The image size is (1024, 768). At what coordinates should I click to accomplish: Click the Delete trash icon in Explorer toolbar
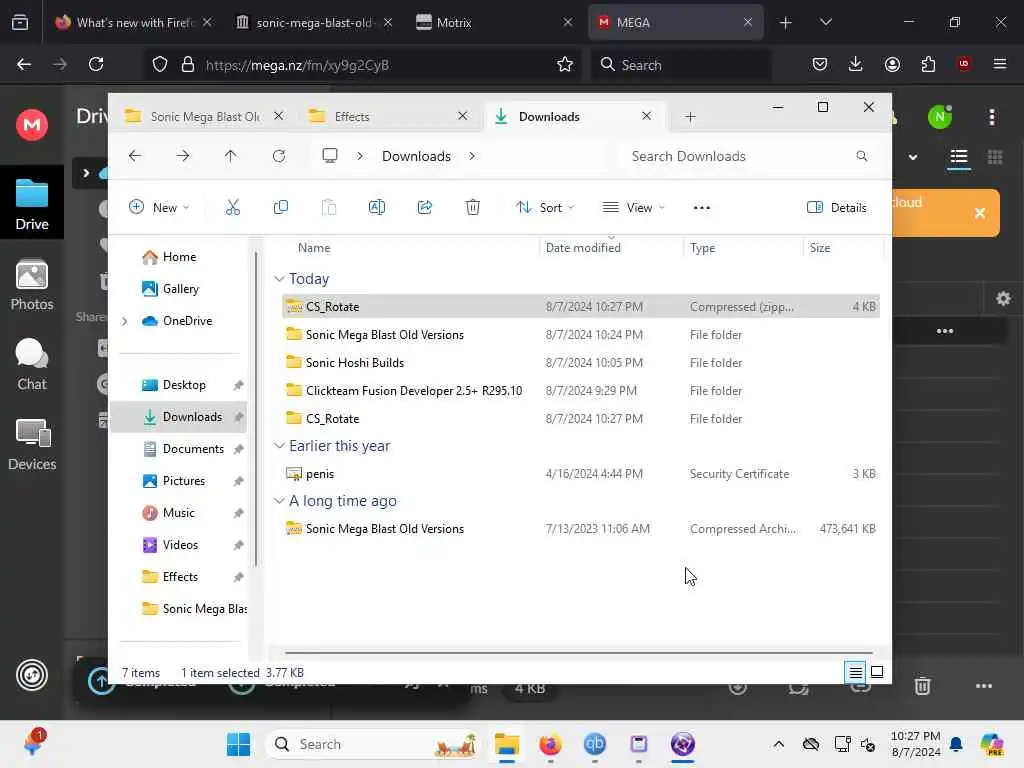click(473, 208)
